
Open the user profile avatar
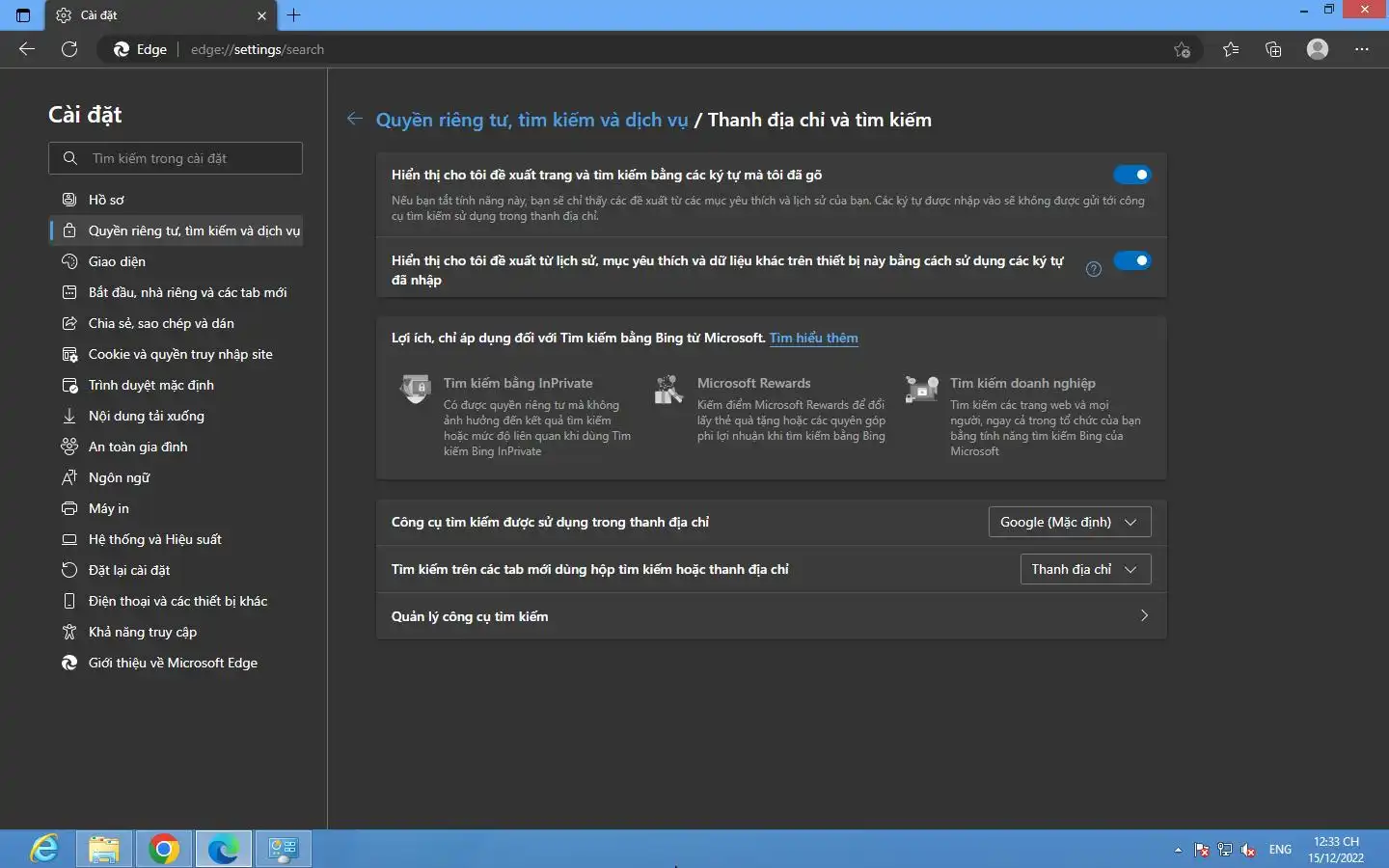pyautogui.click(x=1318, y=49)
